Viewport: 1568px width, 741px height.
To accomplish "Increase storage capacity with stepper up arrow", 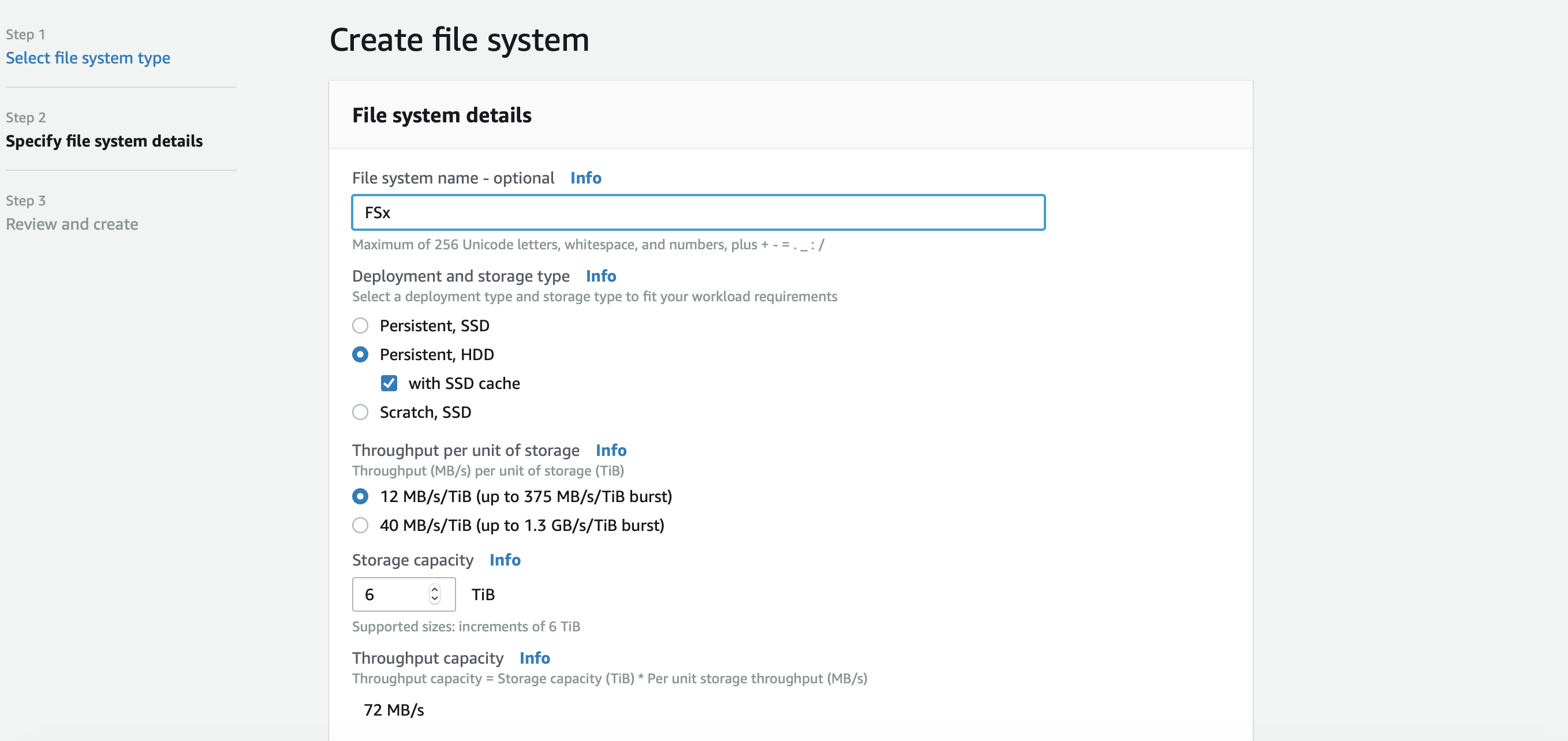I will coord(435,589).
